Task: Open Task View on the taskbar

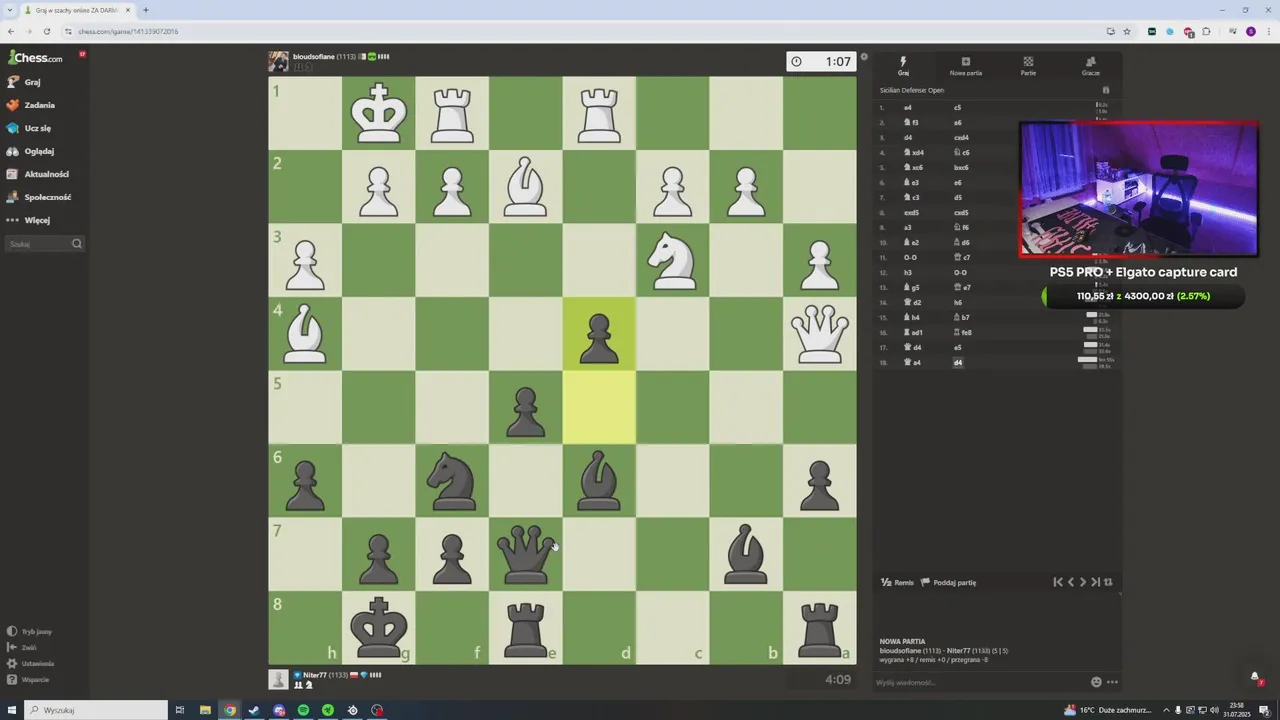Action: pos(180,710)
